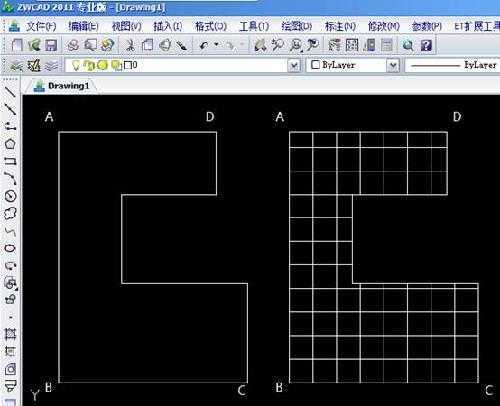500x406 pixels.
Task: Open the Design Center icon
Action: pos(352,45)
